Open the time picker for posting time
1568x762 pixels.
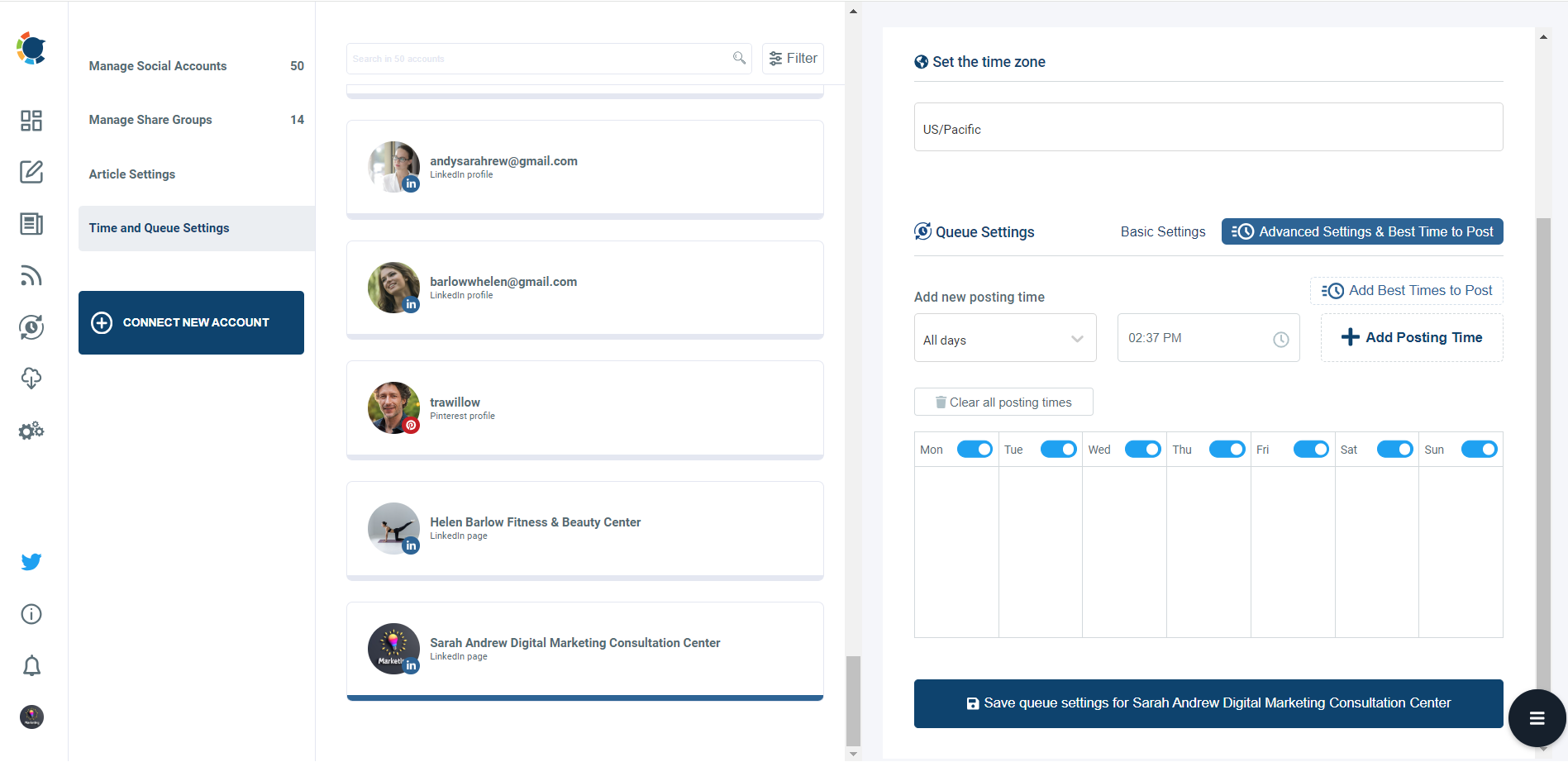click(x=1281, y=338)
